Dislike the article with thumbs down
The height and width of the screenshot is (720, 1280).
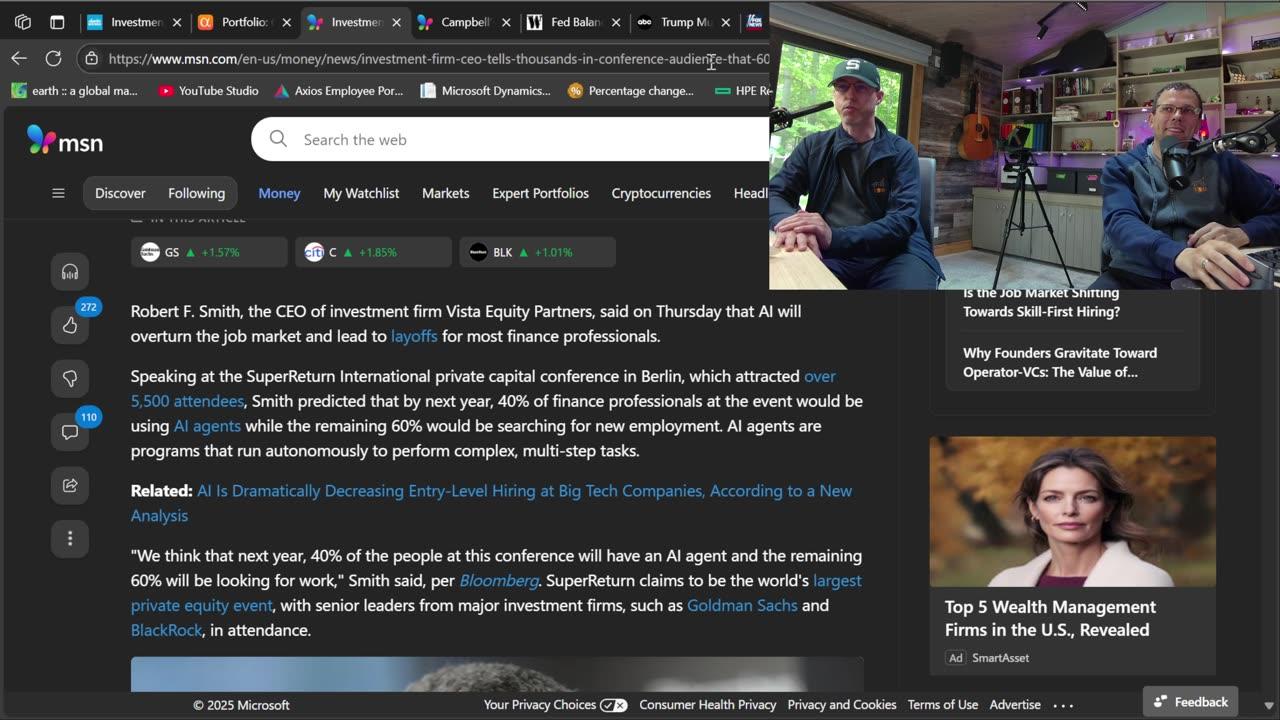pos(70,378)
